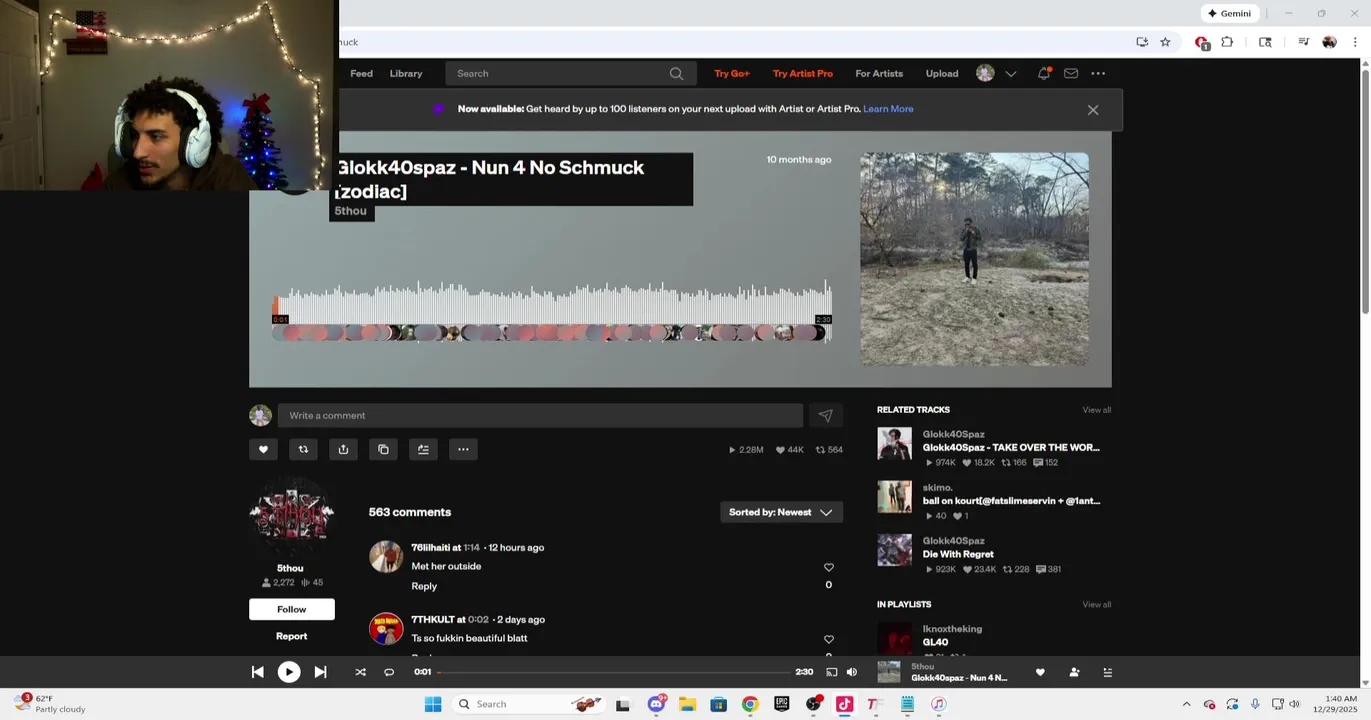Repost the track using the repost icon
This screenshot has height=720, width=1371.
303,449
